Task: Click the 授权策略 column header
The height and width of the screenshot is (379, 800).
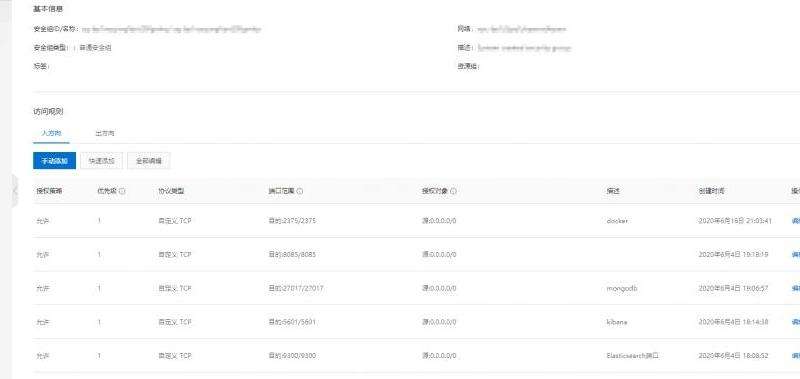Action: tap(49, 191)
